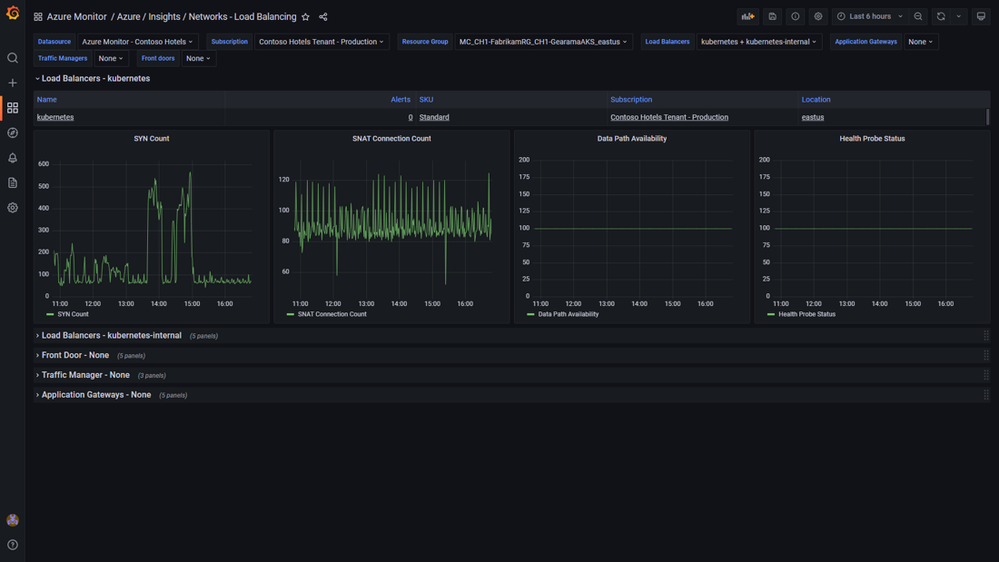Open the Alerting bell icon
999x562 pixels.
pos(12,157)
